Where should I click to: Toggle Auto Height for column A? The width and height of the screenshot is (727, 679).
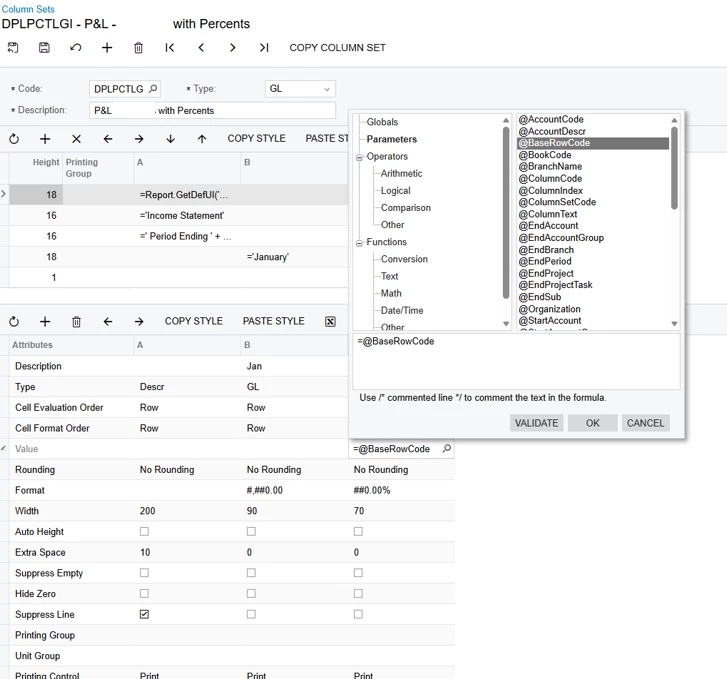point(144,531)
